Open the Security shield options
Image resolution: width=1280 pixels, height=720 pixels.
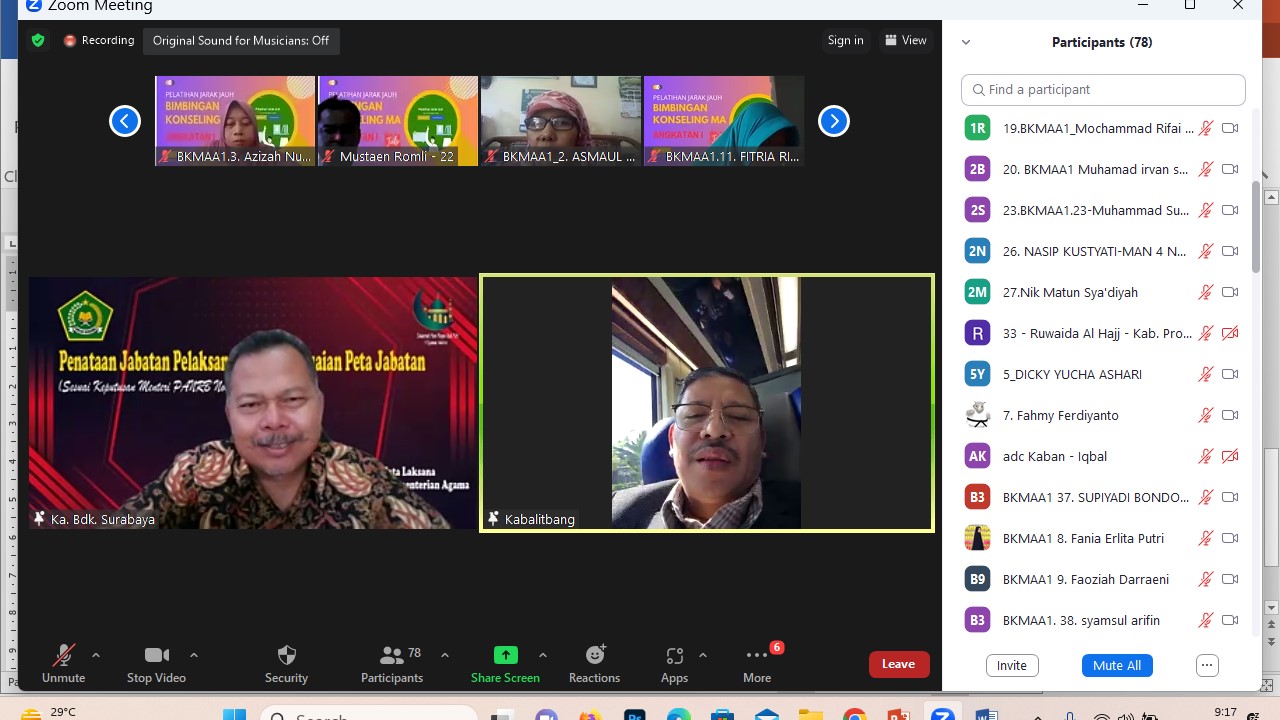[286, 663]
